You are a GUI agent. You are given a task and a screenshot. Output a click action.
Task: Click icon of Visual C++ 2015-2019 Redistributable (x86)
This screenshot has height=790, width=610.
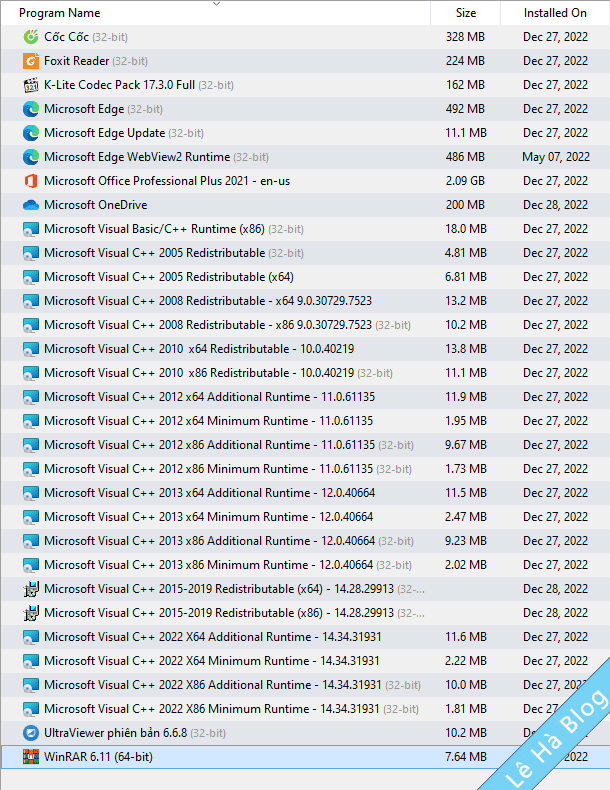click(x=31, y=613)
